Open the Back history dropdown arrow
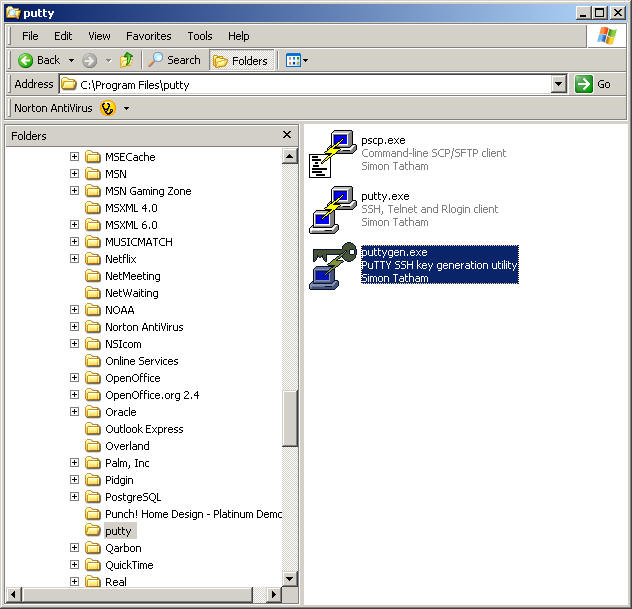The image size is (632, 609). tap(71, 60)
